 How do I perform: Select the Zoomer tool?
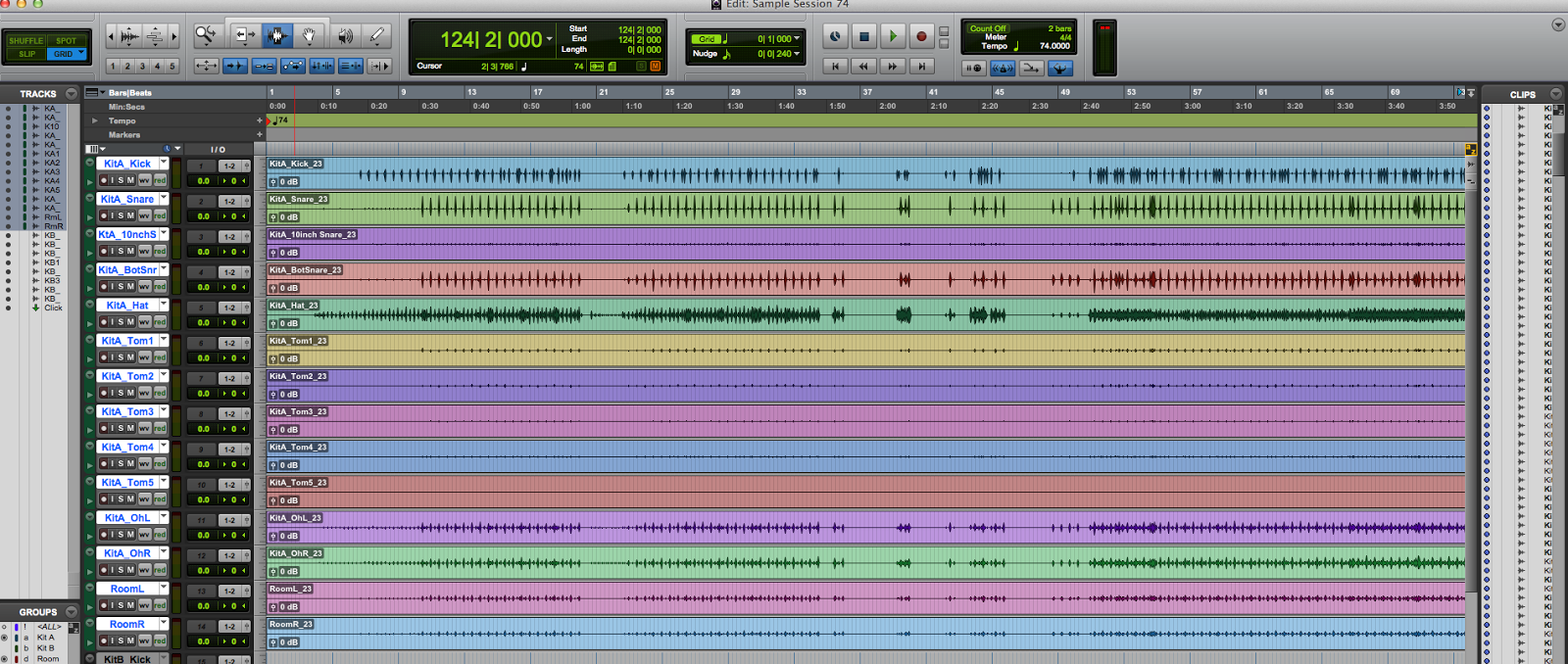206,36
